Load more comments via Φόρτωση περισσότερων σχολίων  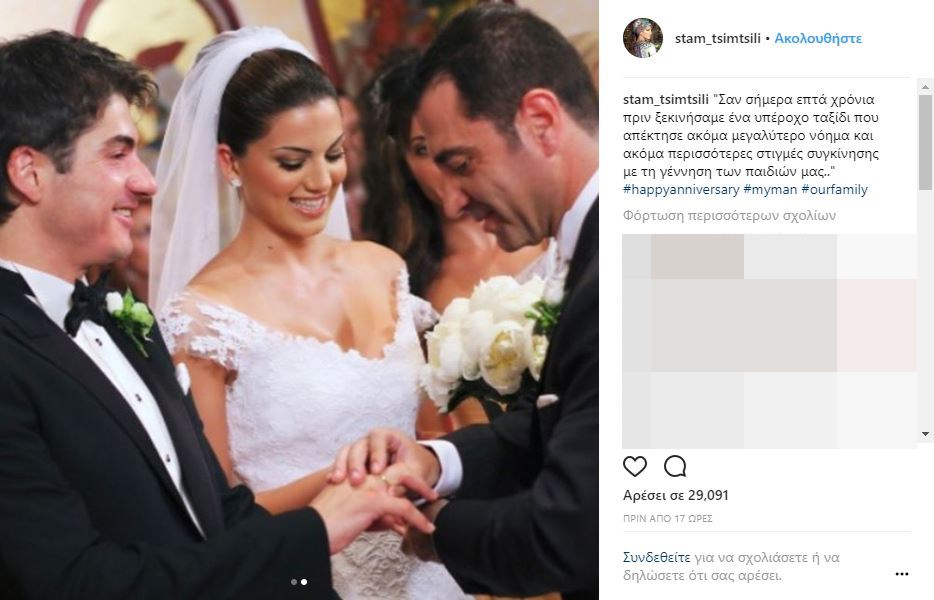coord(729,215)
